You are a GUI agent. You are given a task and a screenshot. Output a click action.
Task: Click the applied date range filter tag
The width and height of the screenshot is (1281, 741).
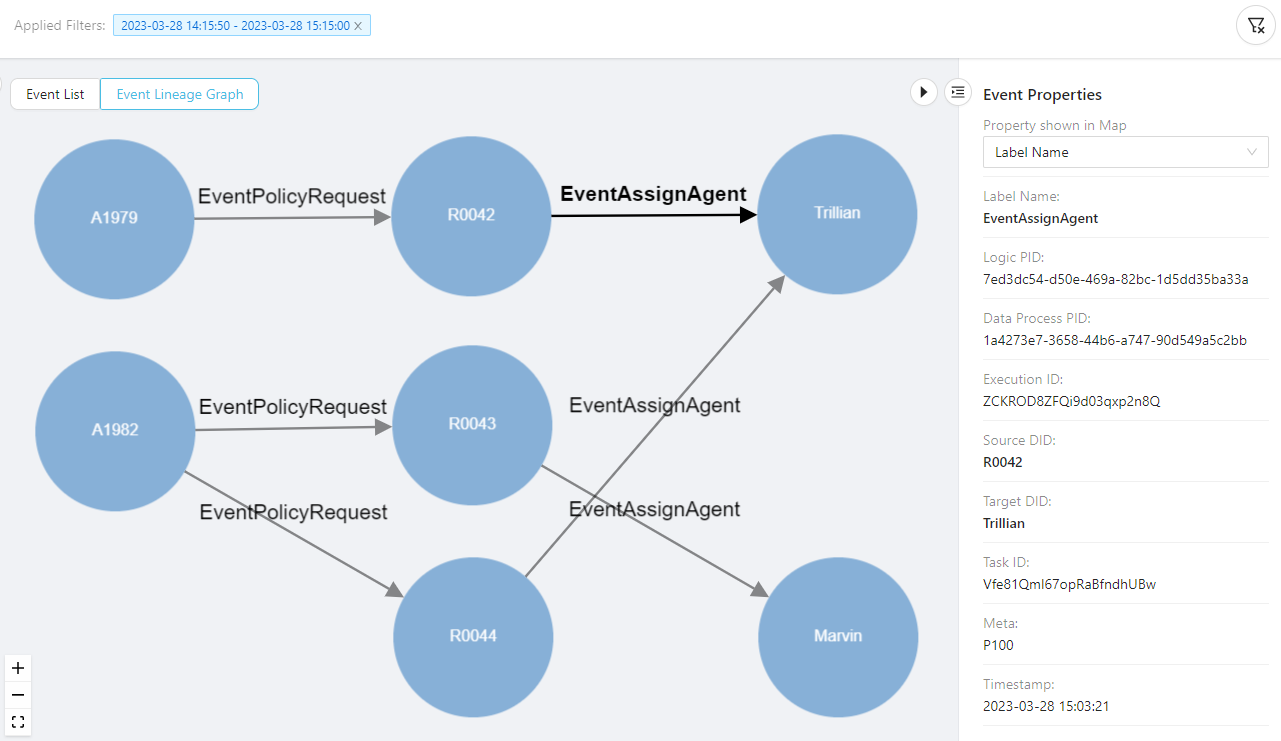(235, 26)
